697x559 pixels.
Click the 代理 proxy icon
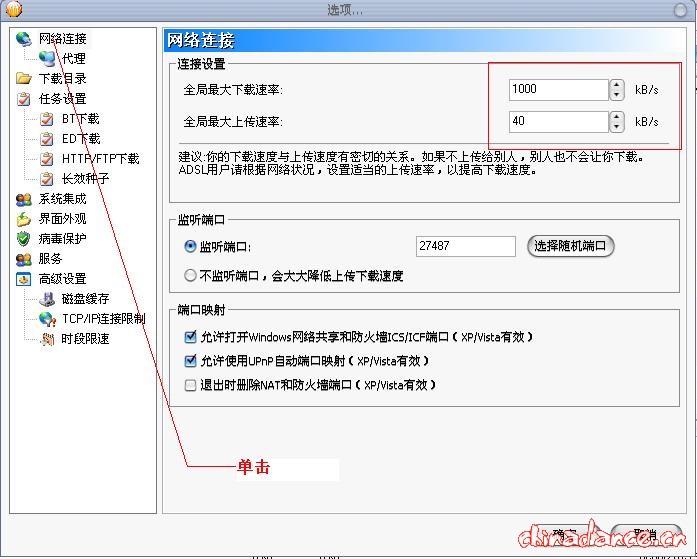coord(47,59)
